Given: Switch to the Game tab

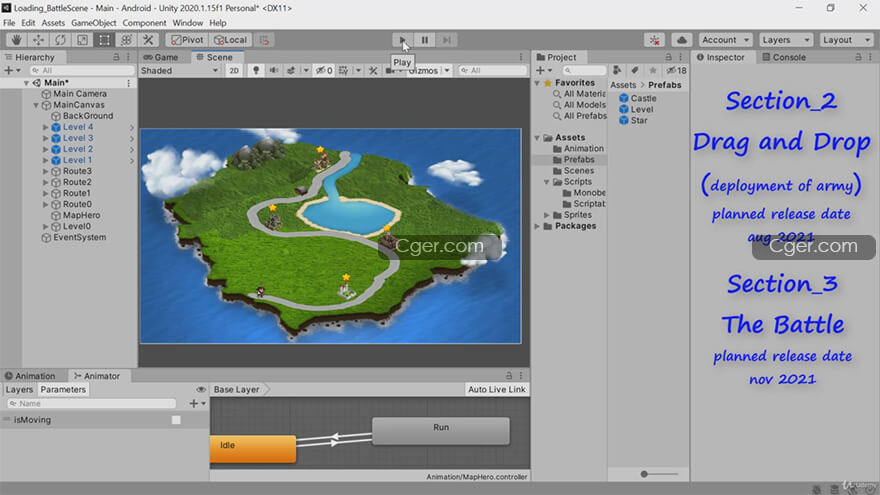Looking at the screenshot, I should point(161,57).
